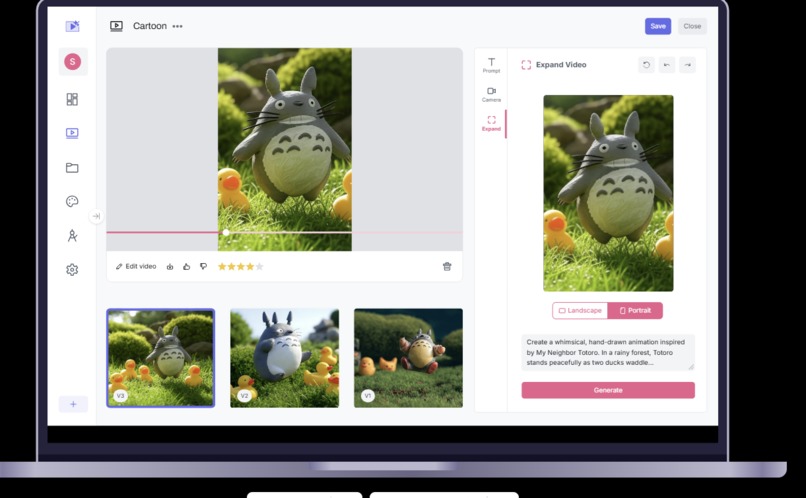Click the prompt text field

[x=608, y=352]
